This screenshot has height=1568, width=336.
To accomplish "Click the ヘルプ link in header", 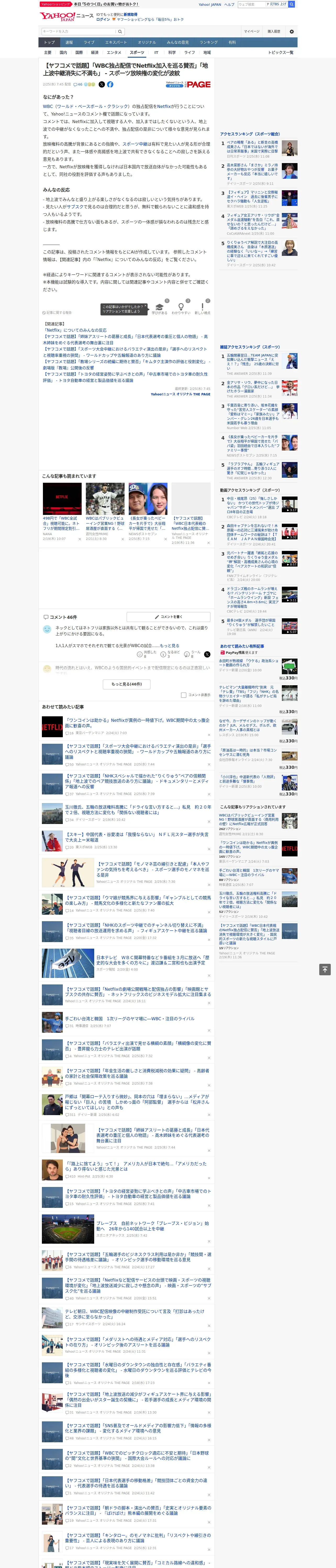I will tap(229, 4).
